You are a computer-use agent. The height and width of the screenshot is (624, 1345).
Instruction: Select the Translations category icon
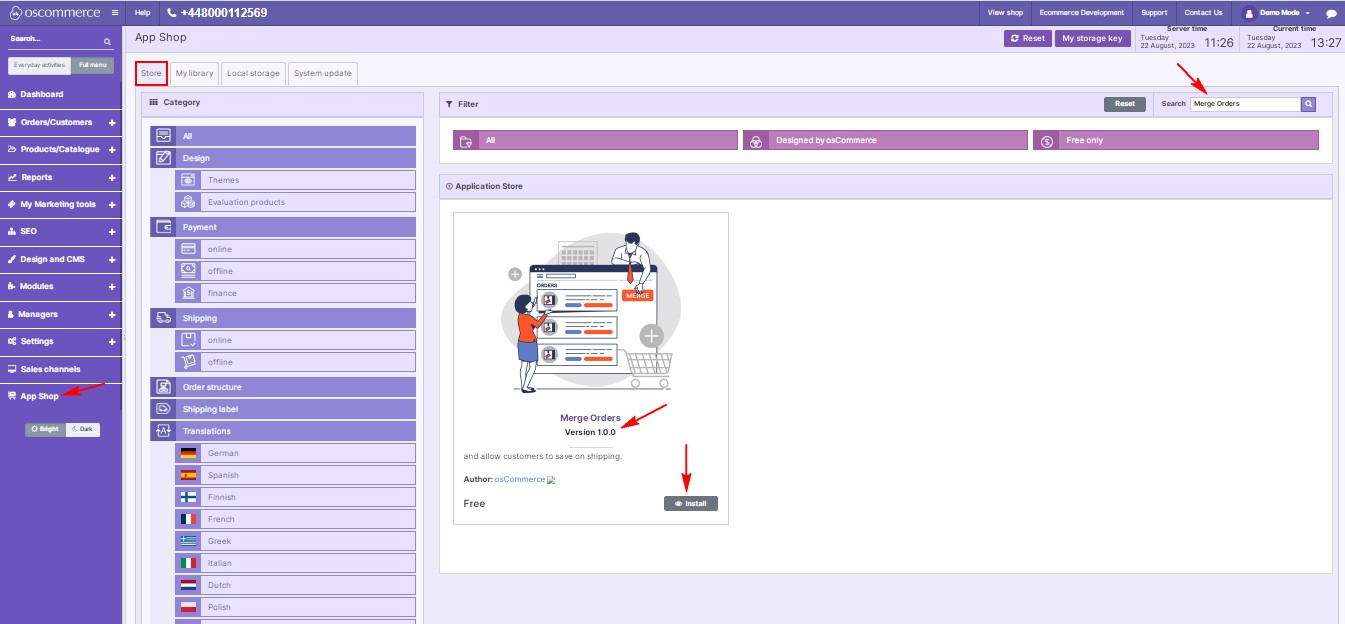coord(163,431)
